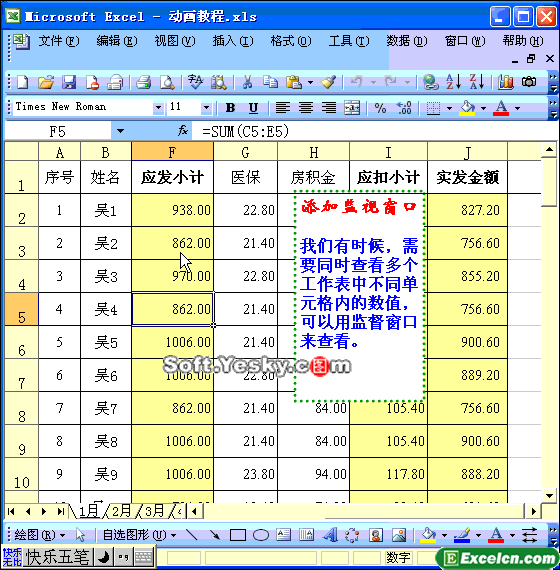Click the fx Insert Function button
Screen dimensions: 560x570
[x=183, y=131]
